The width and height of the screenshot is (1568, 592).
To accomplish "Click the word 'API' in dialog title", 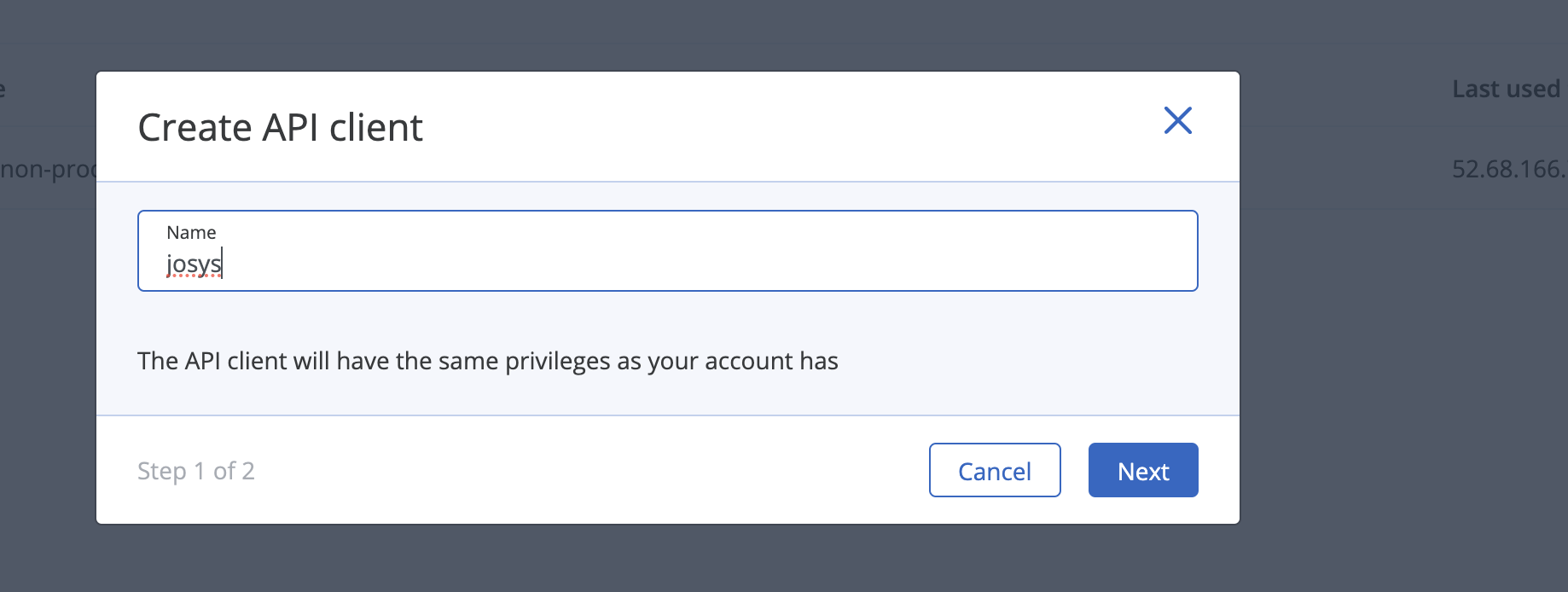I will (x=290, y=128).
